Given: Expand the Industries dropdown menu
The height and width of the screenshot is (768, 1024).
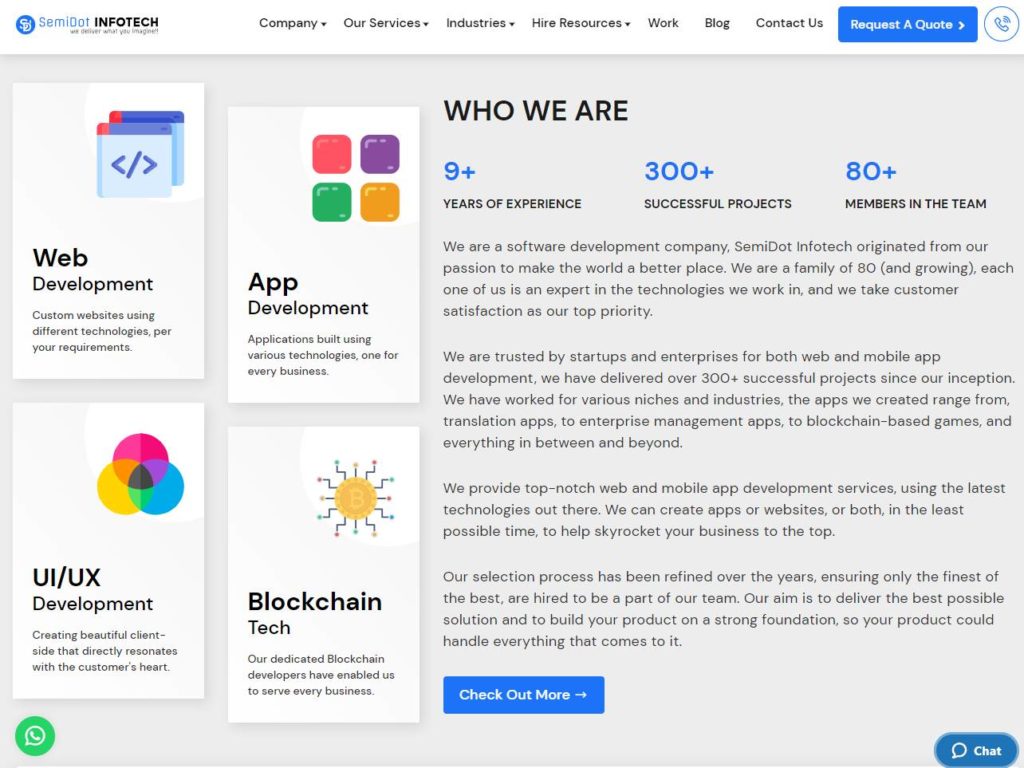Looking at the screenshot, I should pos(480,23).
